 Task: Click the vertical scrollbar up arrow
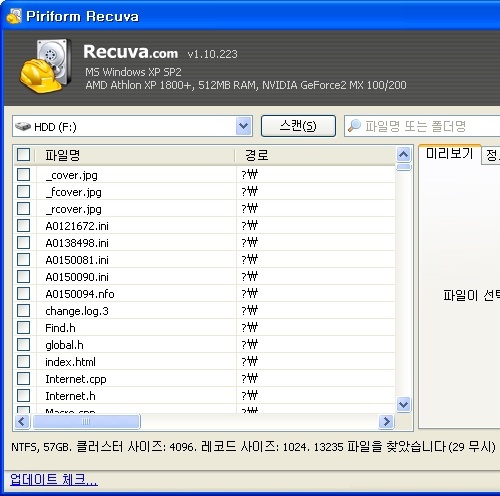tap(403, 154)
